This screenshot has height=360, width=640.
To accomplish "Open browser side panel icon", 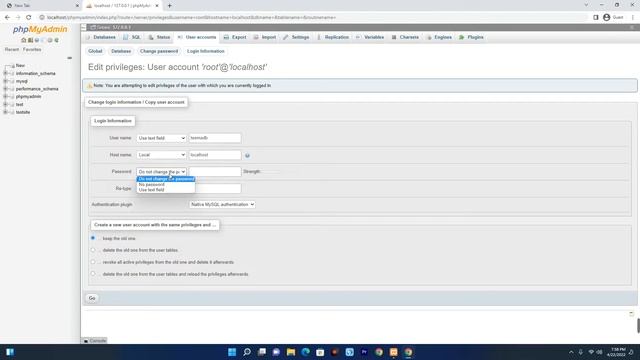I will (596, 18).
